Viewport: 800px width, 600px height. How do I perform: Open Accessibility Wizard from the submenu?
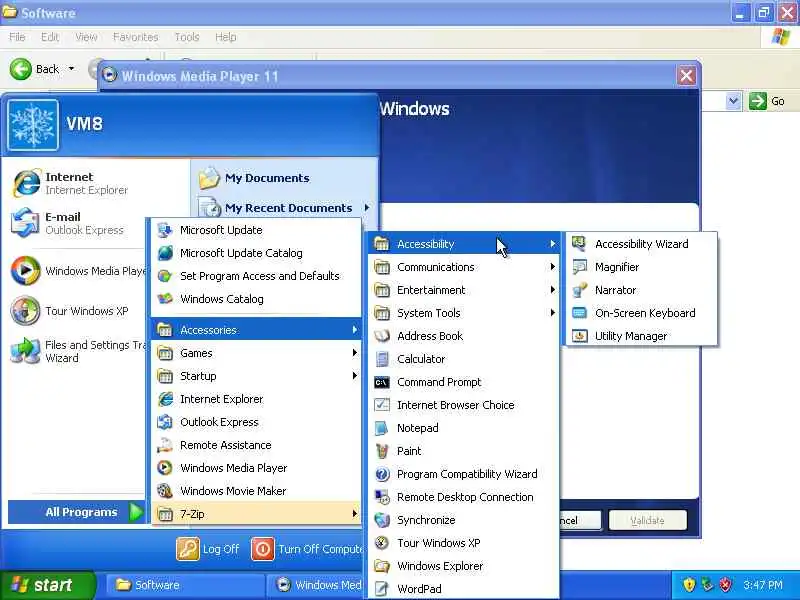click(641, 244)
